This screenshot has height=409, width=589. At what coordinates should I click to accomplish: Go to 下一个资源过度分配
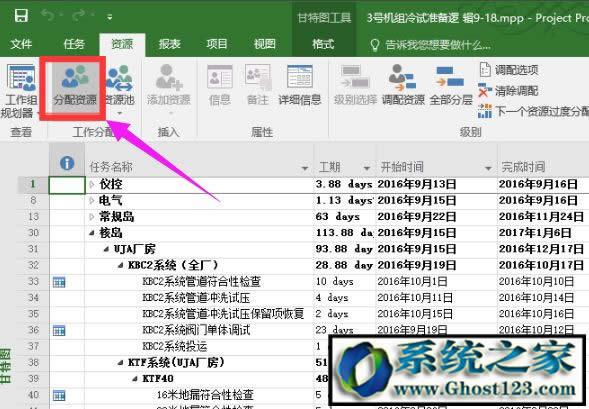pos(533,111)
